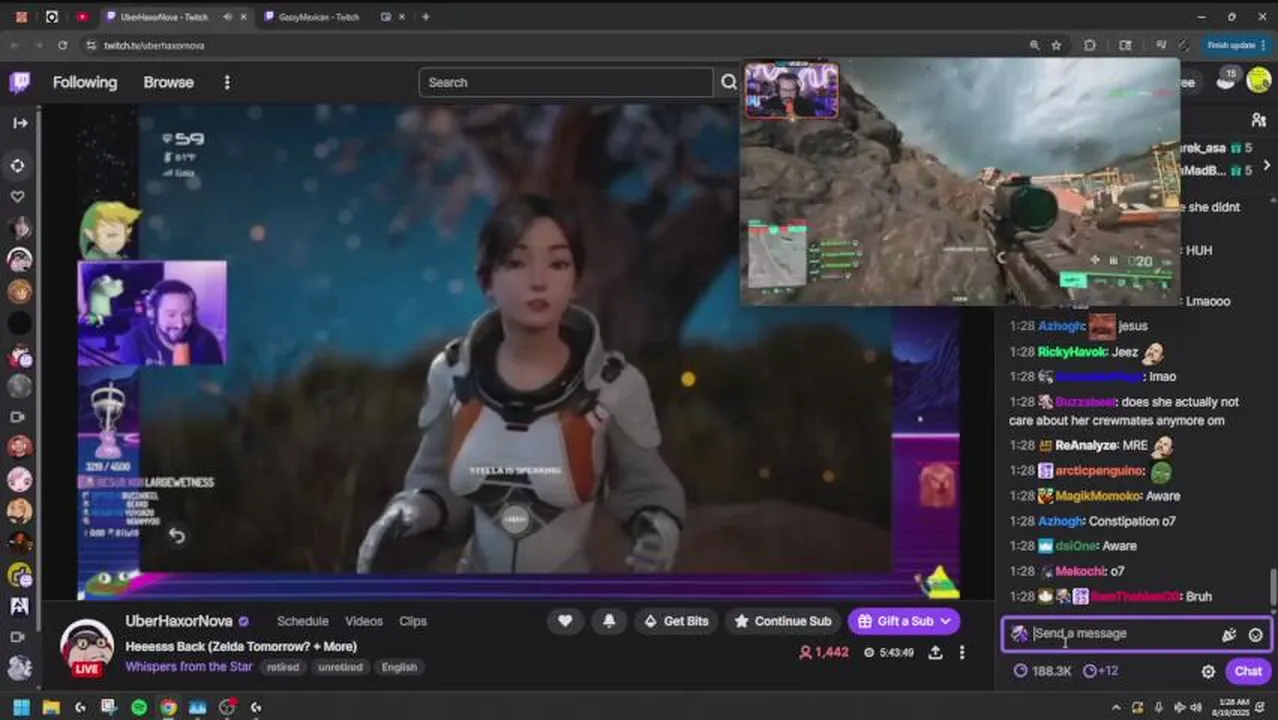
Task: Click the floating mini player video
Action: click(960, 181)
